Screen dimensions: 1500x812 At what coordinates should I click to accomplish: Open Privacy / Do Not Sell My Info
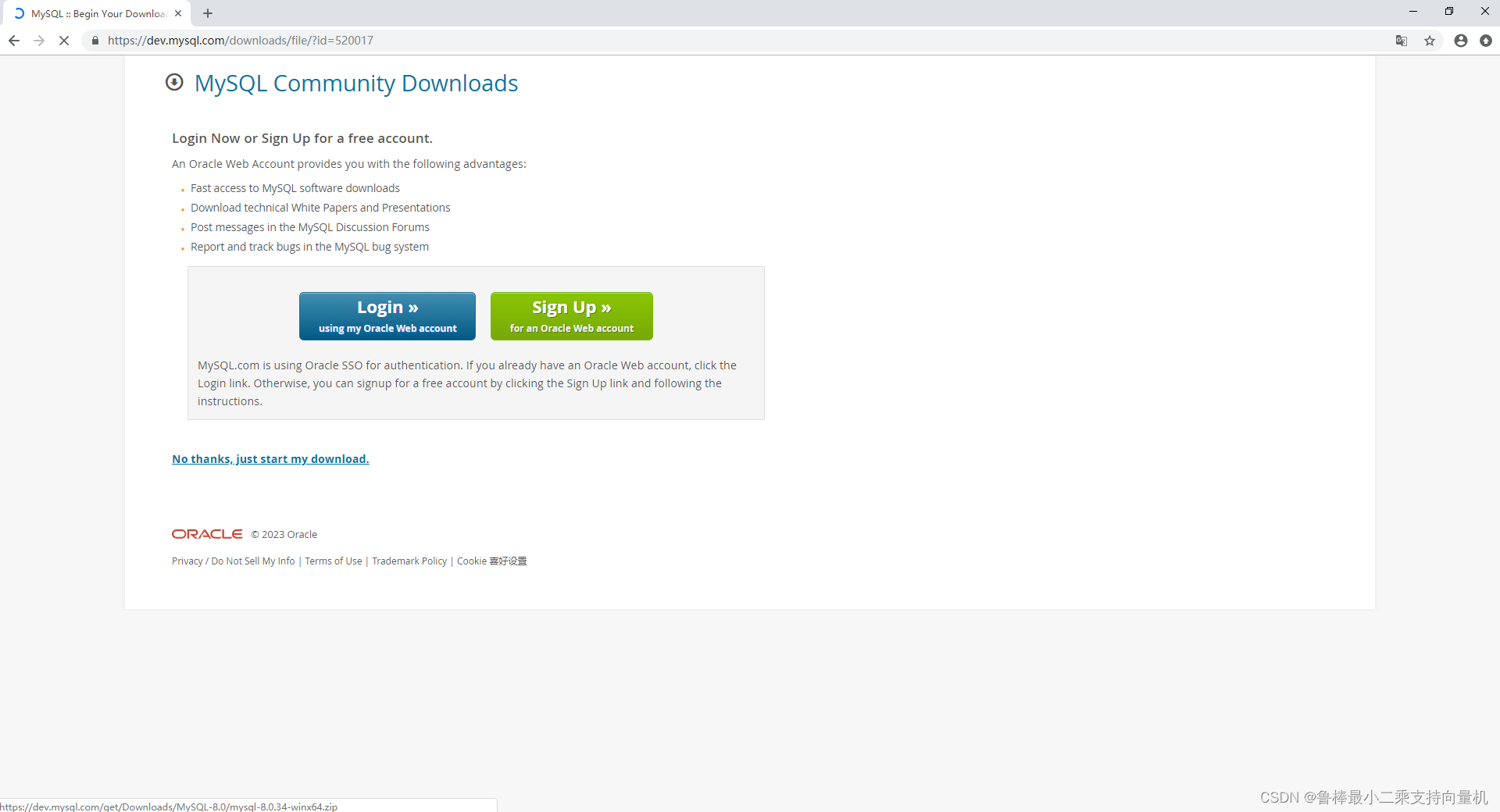coord(234,561)
